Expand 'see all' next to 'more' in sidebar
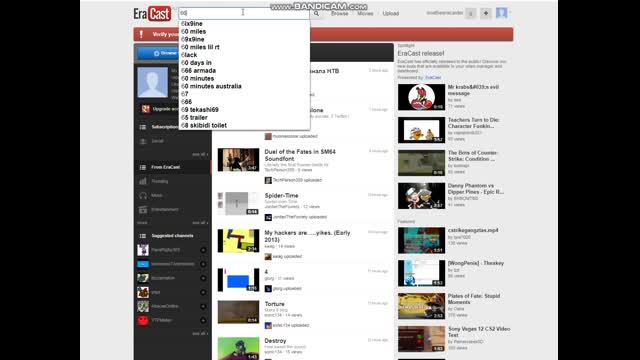This screenshot has height=360, width=640. (x=200, y=223)
